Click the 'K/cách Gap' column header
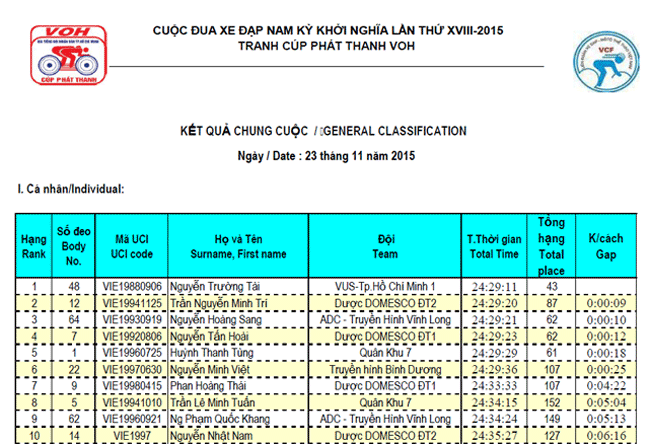650x444 pixels. click(x=606, y=246)
